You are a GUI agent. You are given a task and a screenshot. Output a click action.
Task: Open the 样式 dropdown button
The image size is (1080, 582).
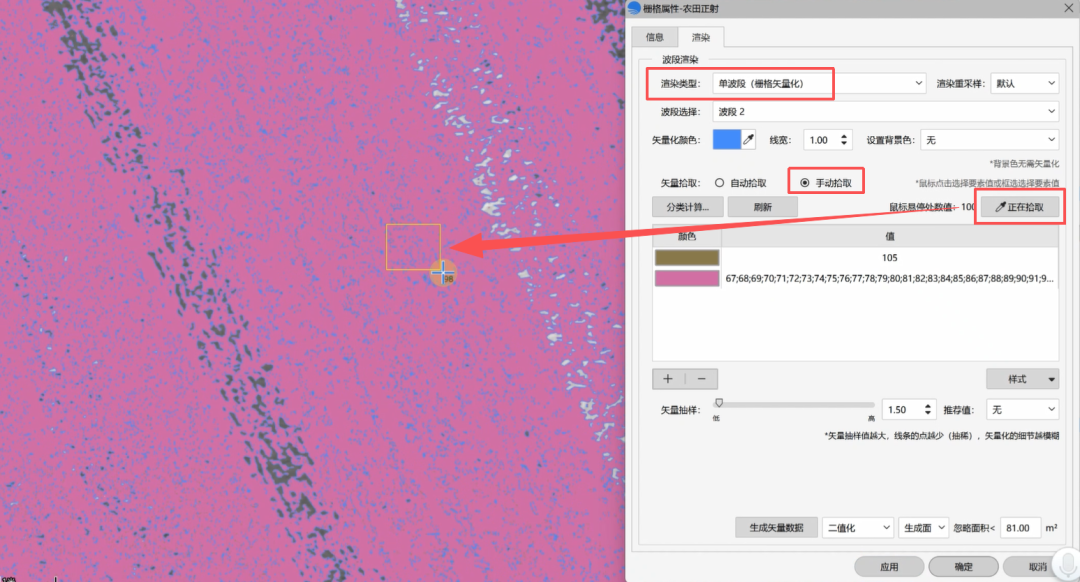(1022, 379)
